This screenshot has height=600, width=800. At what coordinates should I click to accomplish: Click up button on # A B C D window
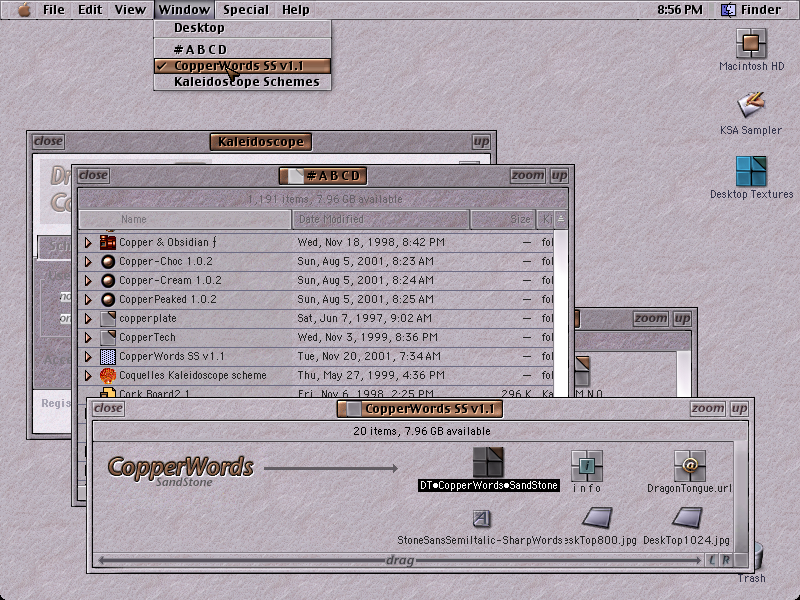pos(559,176)
